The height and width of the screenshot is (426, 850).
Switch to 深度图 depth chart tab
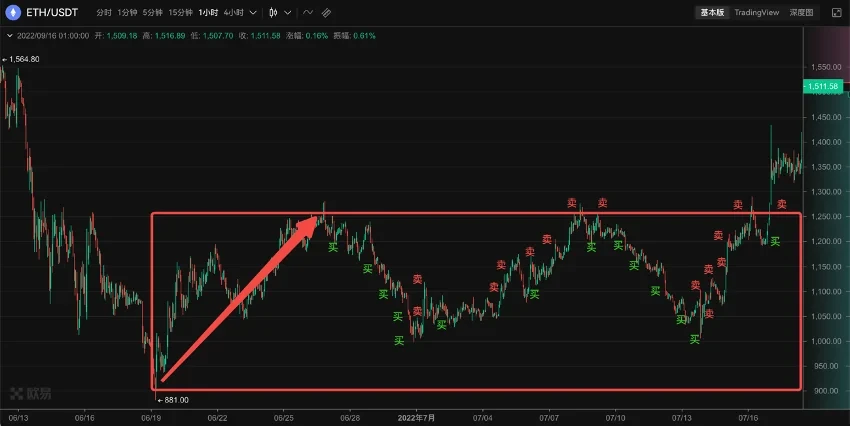coord(802,13)
